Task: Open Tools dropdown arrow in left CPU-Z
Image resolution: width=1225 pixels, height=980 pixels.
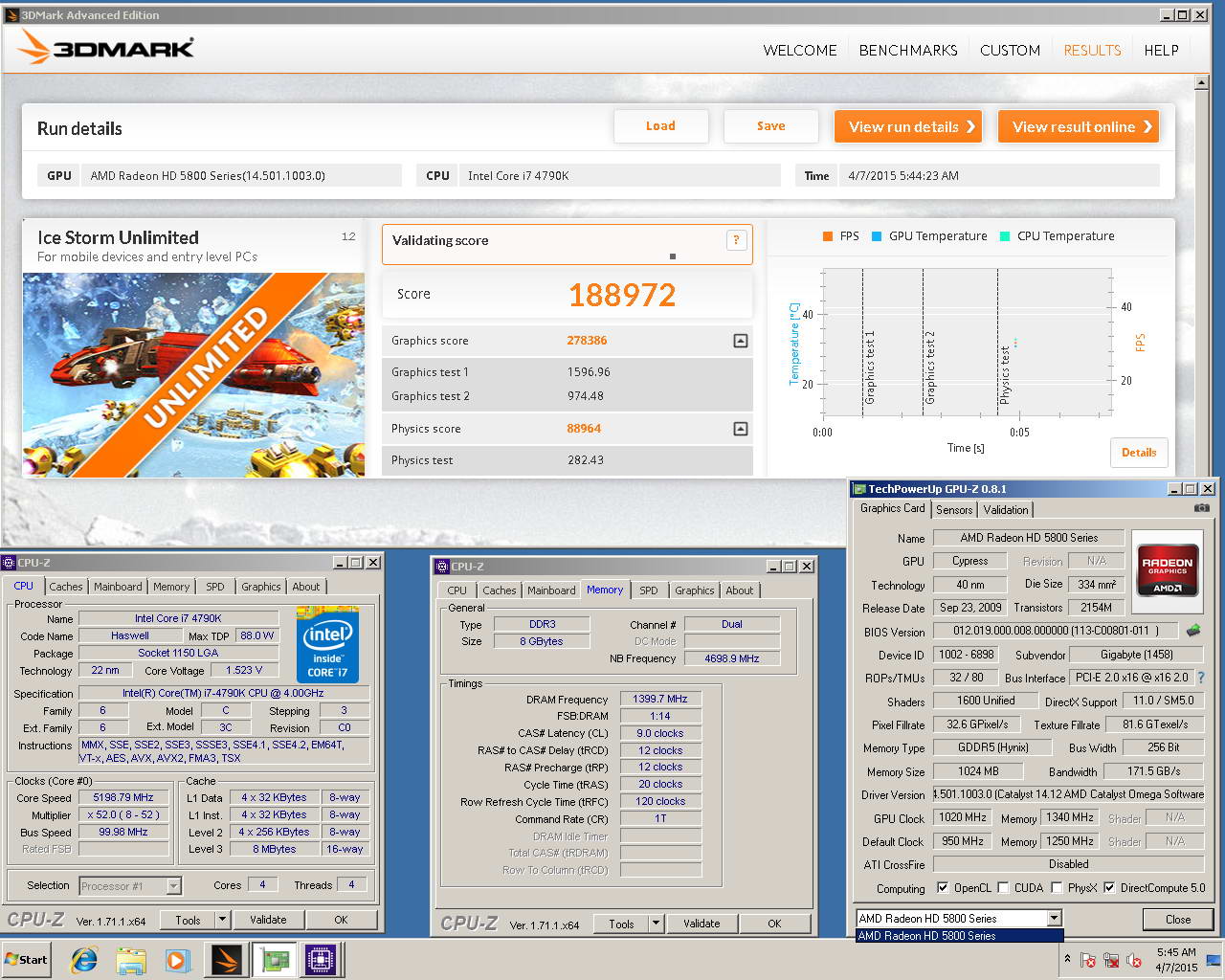Action: 222,920
